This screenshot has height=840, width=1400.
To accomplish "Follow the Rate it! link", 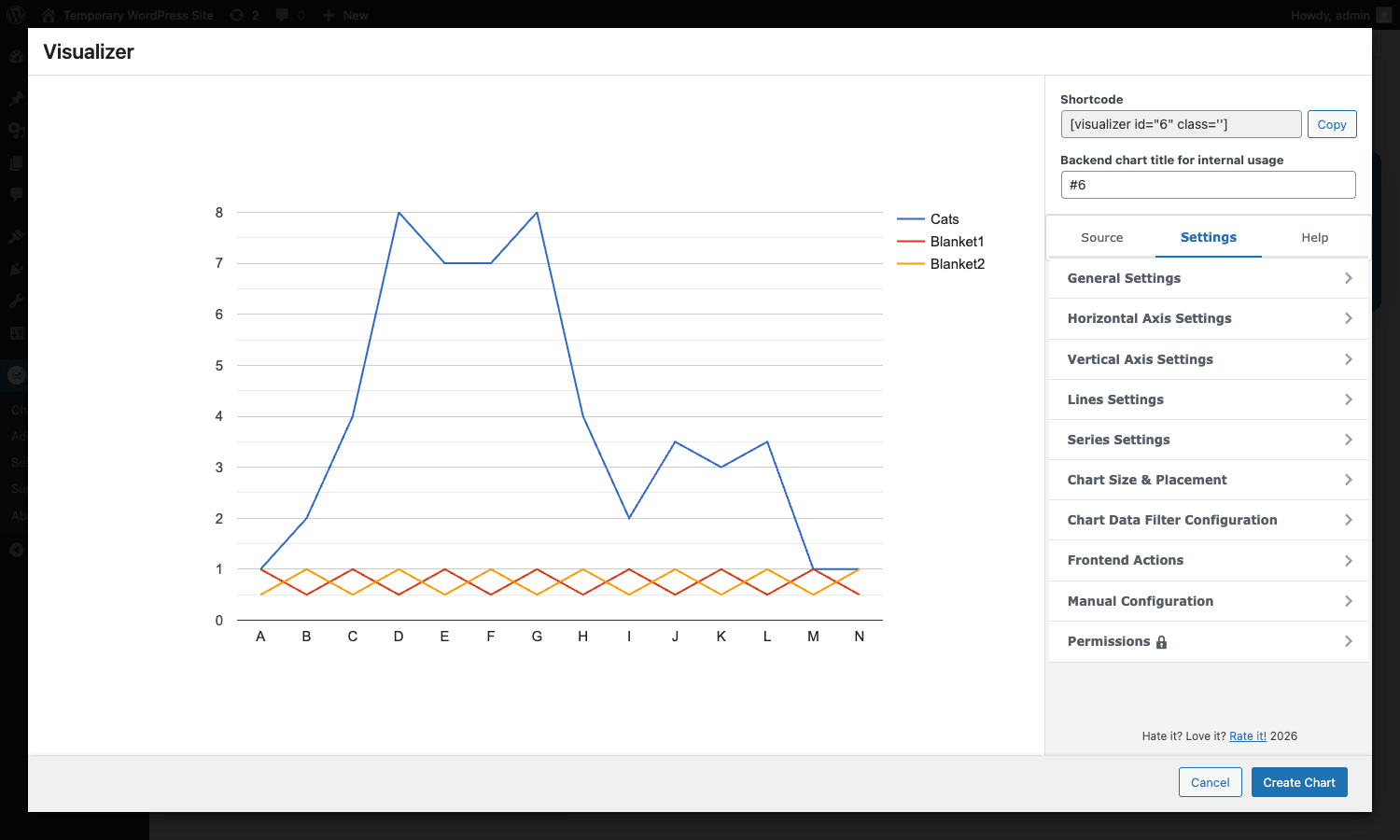I will tap(1248, 735).
